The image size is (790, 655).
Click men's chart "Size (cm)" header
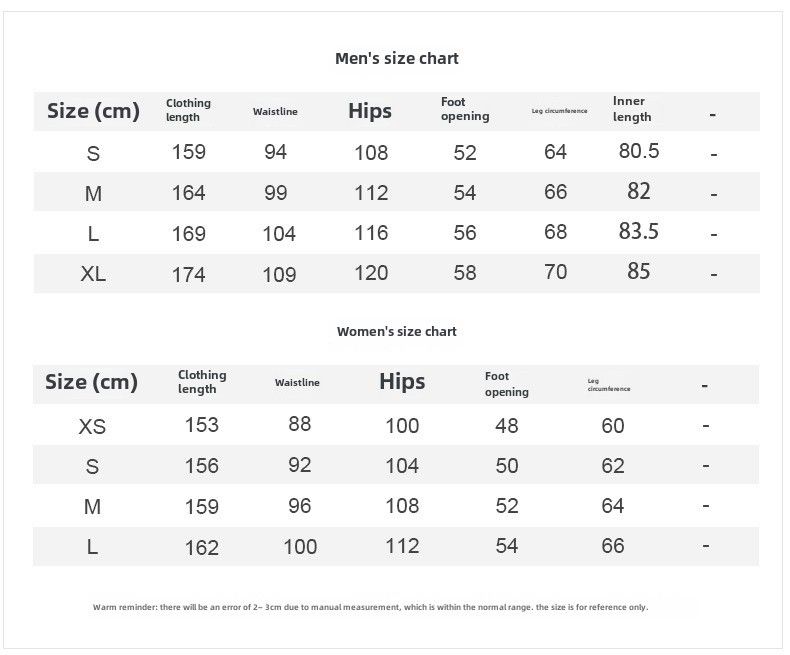[x=93, y=111]
